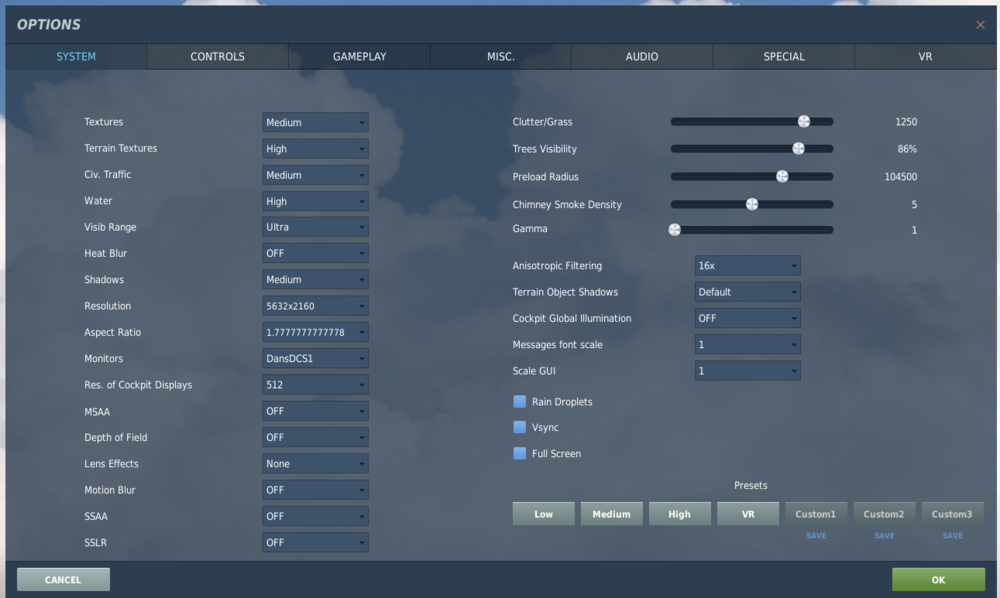Open the Messages font scale dropdown
Viewport: 1000px width, 598px height.
[x=747, y=344]
